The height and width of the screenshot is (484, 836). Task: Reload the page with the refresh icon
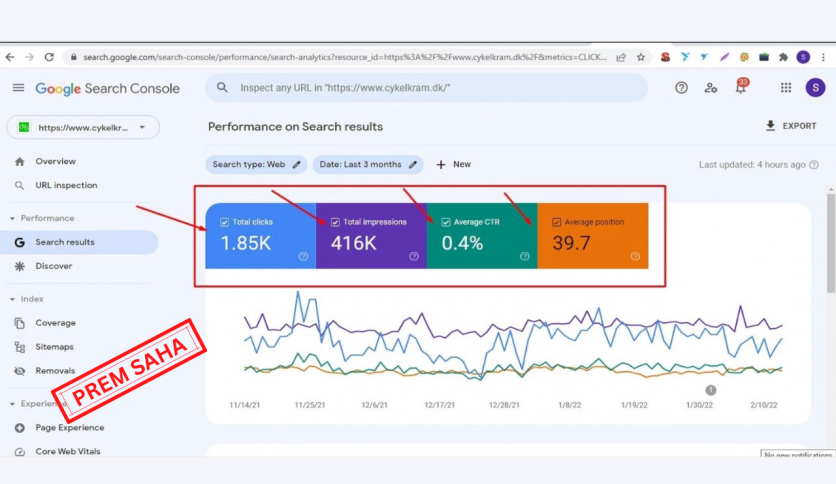click(x=49, y=57)
